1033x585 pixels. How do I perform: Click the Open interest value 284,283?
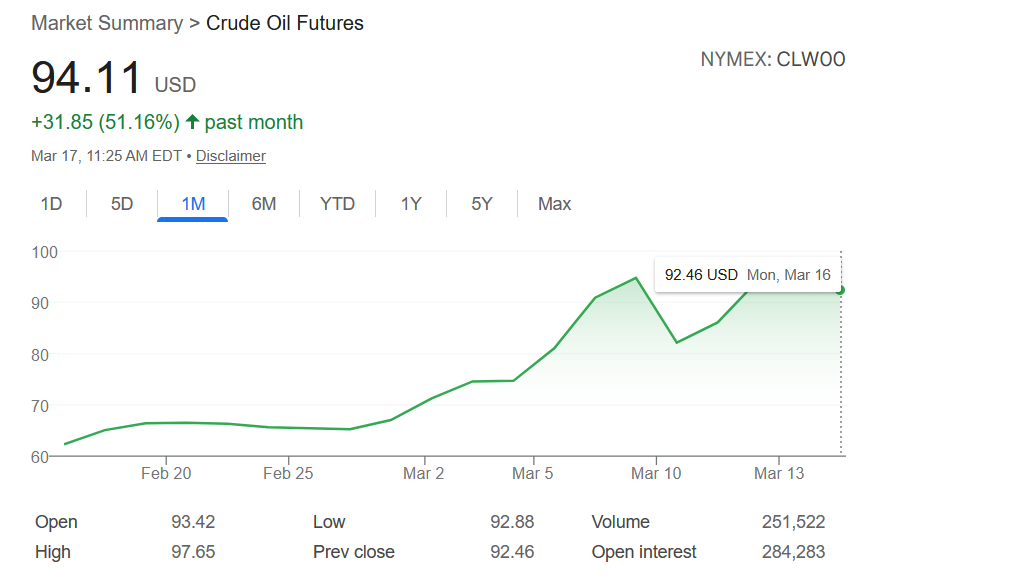793,552
